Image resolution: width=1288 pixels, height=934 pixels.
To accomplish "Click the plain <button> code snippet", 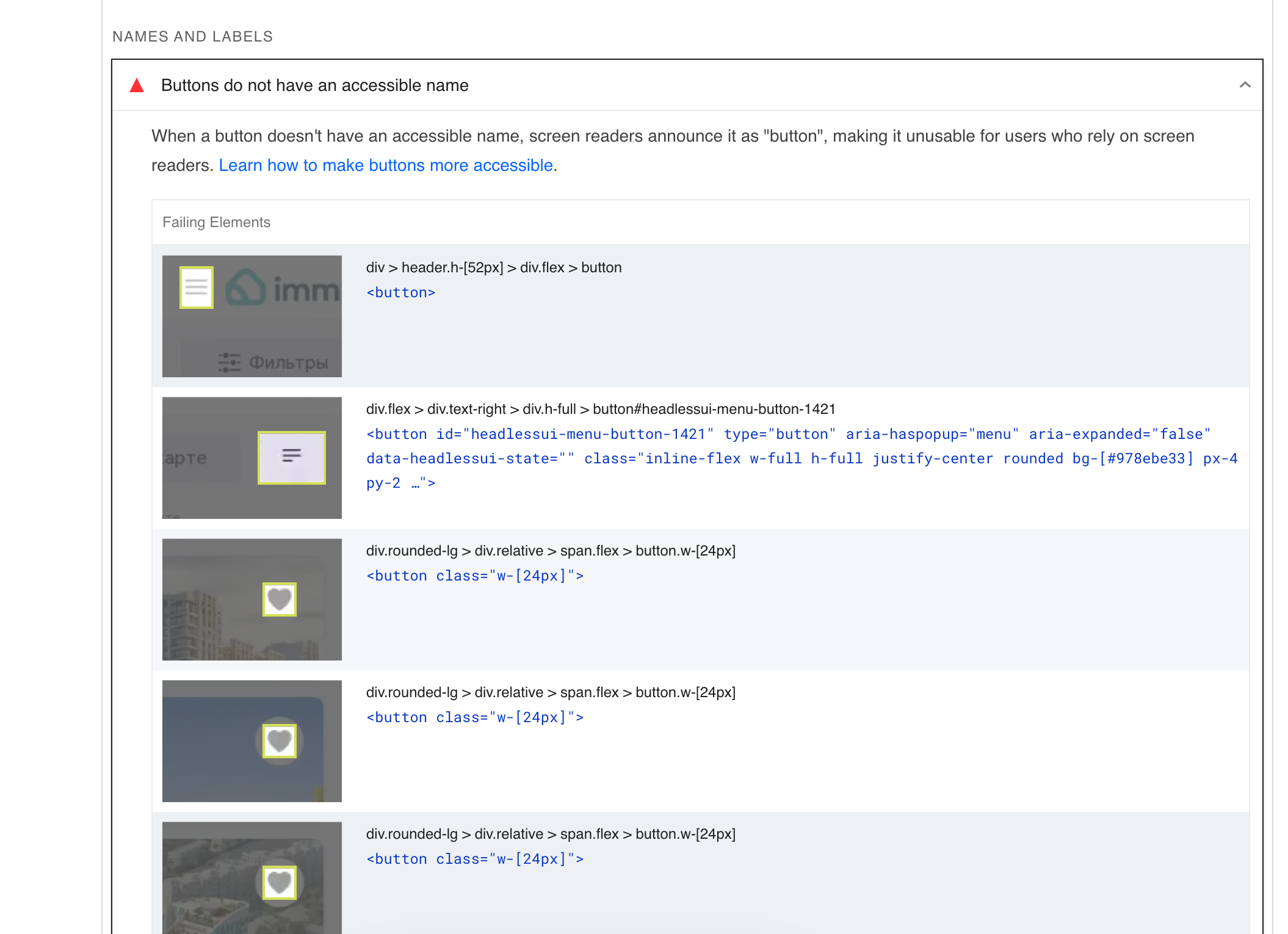I will [x=400, y=293].
